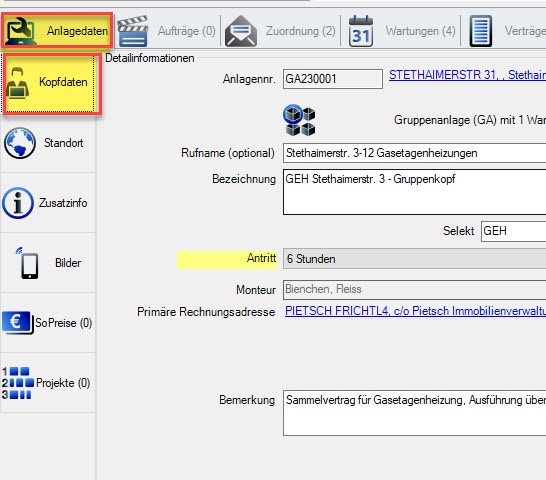
Task: Click the Zusatzinfo info-circle icon
Action: (x=18, y=203)
